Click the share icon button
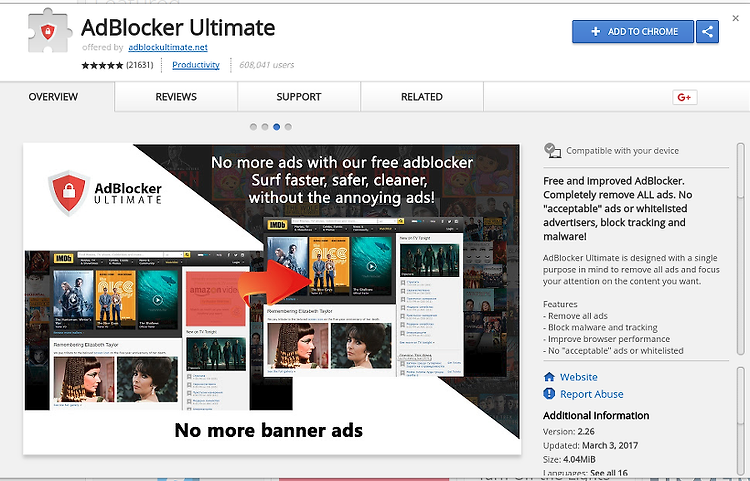This screenshot has height=481, width=750. click(707, 32)
